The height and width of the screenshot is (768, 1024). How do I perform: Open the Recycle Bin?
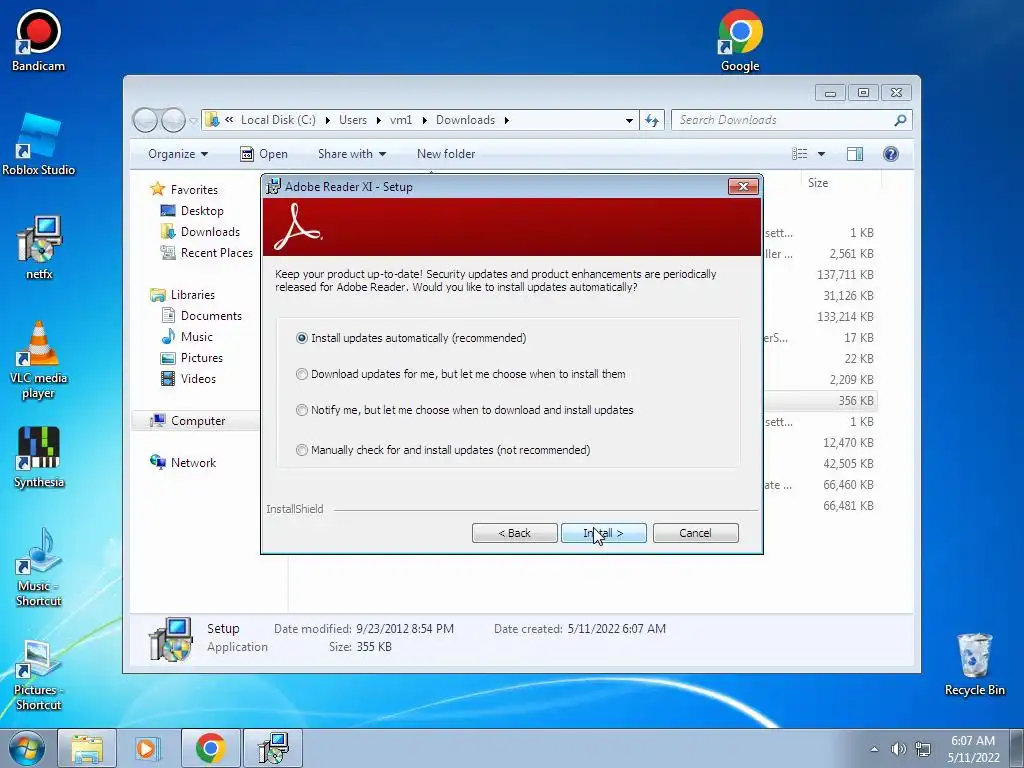[x=974, y=664]
